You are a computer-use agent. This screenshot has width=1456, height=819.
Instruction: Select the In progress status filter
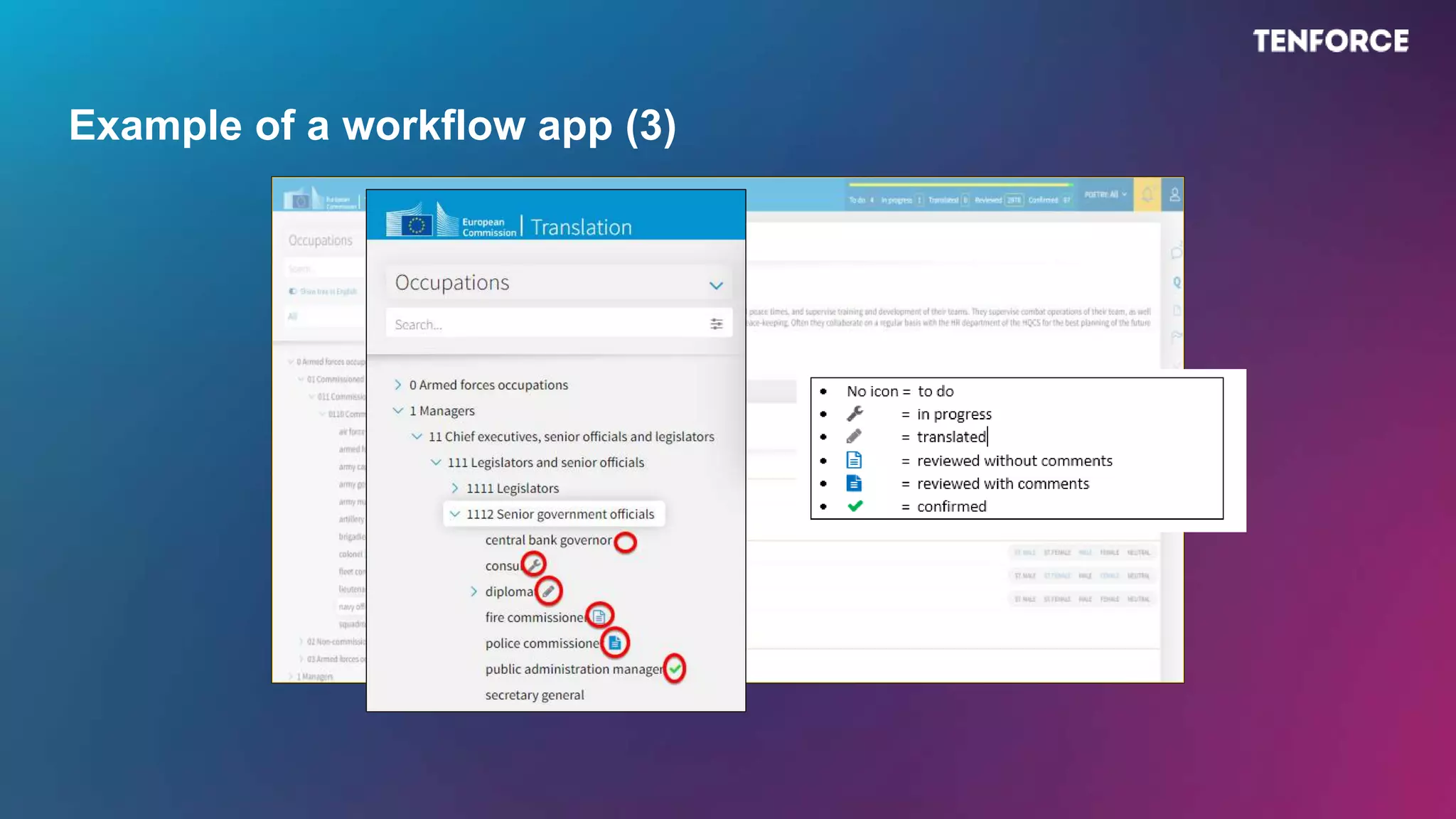pyautogui.click(x=896, y=200)
